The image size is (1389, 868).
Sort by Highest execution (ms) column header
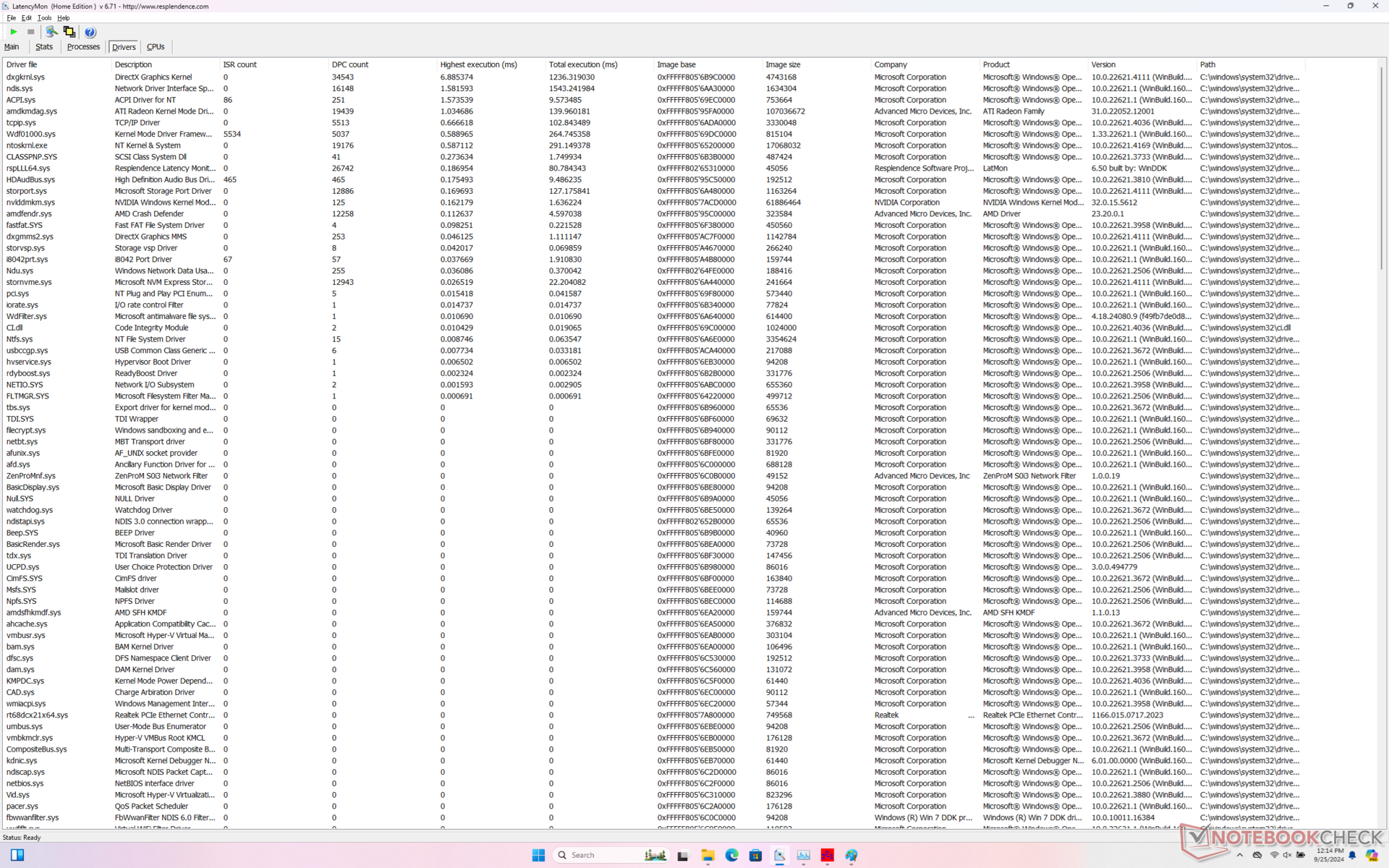[x=478, y=64]
